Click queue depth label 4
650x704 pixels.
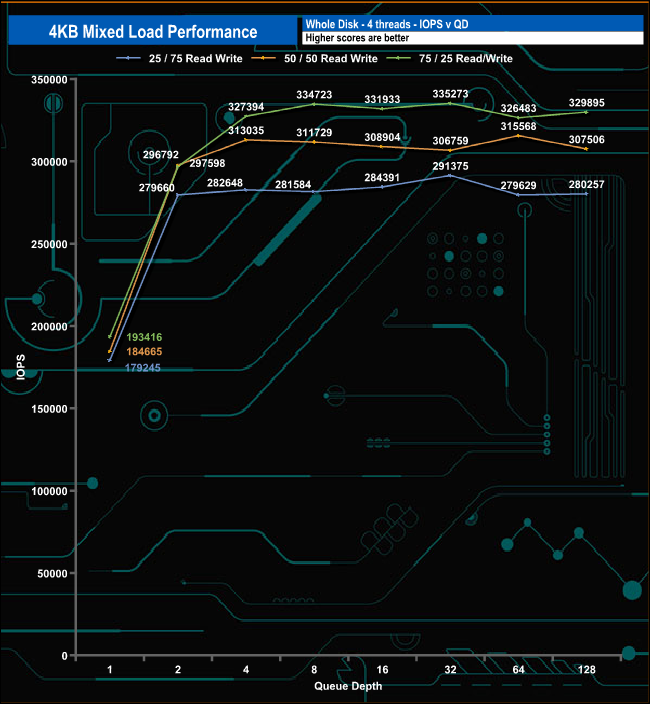tap(246, 670)
